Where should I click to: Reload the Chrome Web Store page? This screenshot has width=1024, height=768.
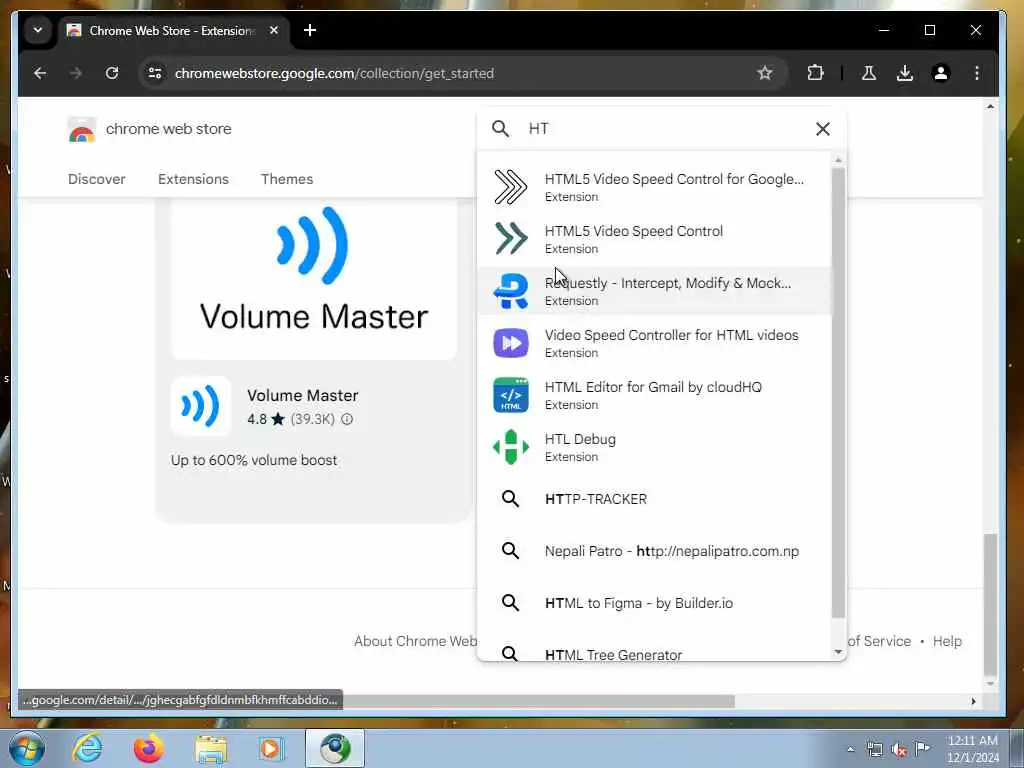pyautogui.click(x=112, y=73)
